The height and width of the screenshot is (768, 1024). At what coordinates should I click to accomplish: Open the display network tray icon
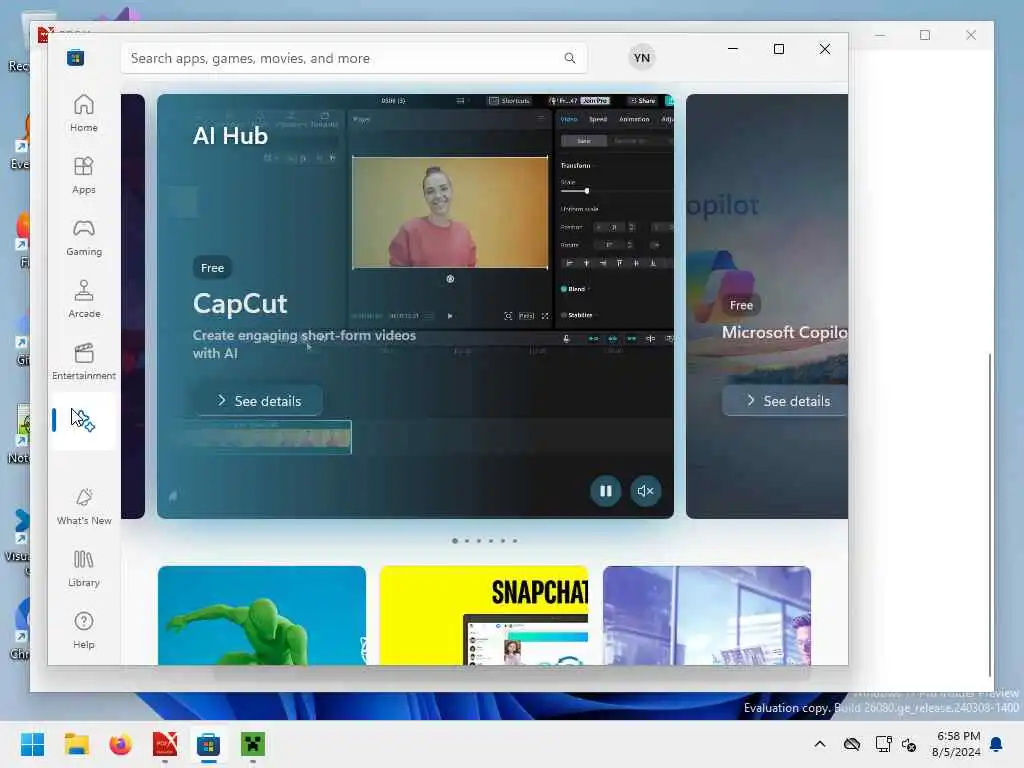click(x=884, y=744)
